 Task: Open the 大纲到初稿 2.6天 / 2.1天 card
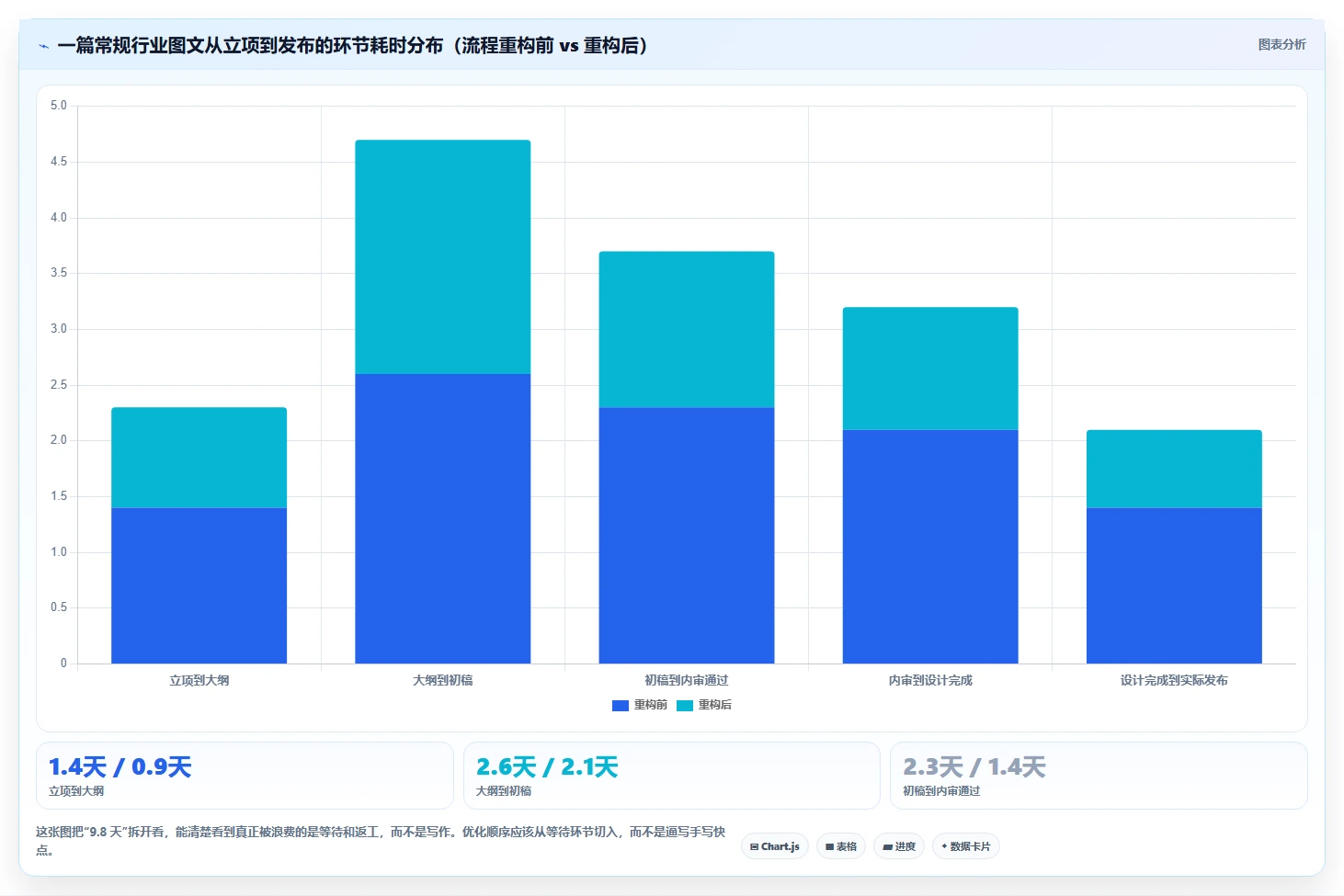click(672, 776)
